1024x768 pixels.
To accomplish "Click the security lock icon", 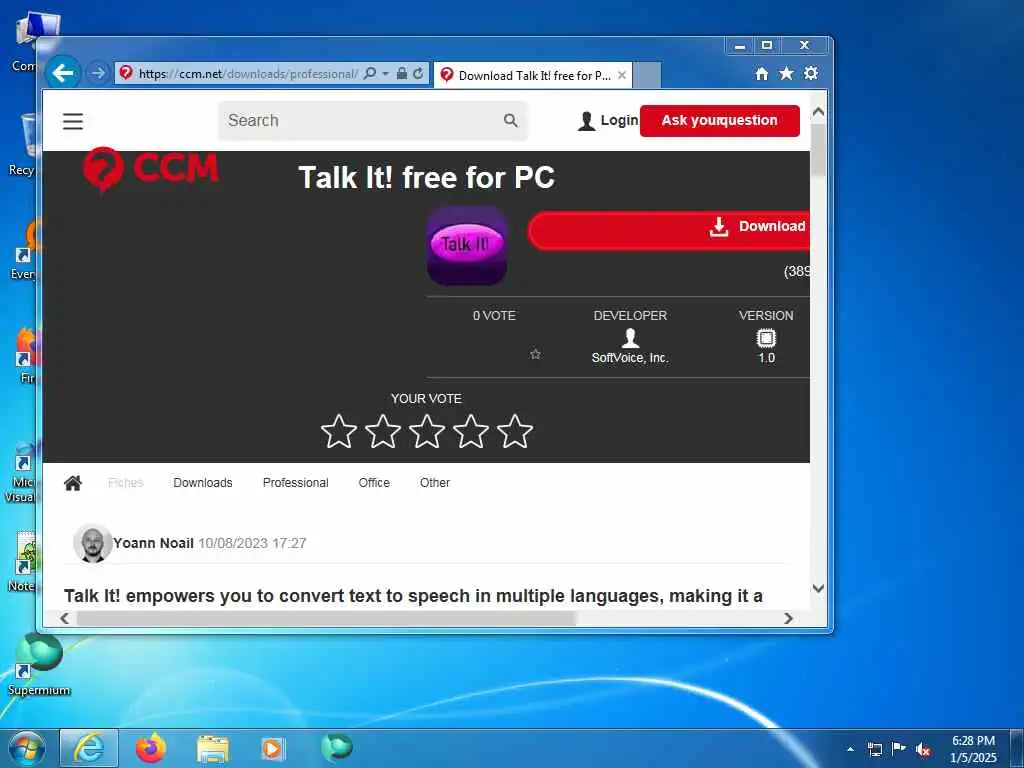I will coord(402,73).
